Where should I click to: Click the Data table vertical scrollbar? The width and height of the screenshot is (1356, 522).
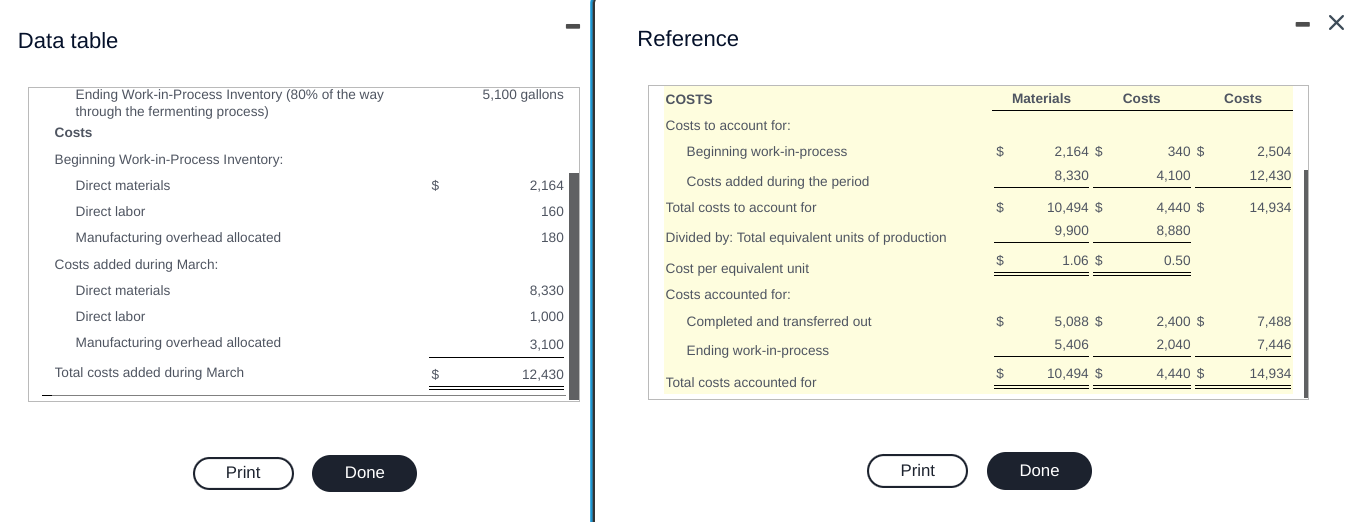tap(574, 285)
